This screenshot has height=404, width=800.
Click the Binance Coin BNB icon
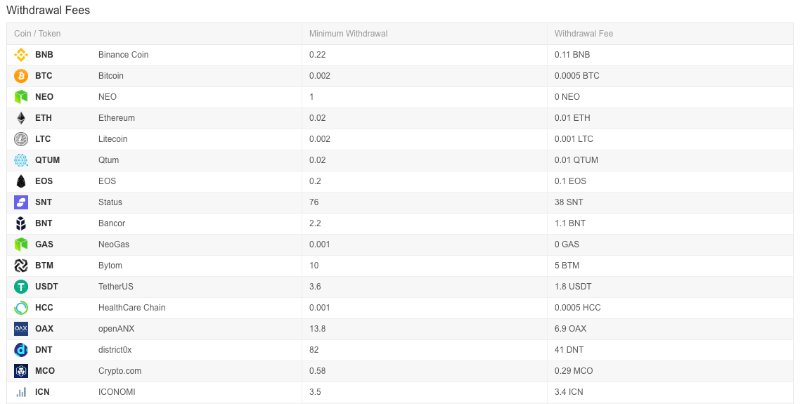coord(21,55)
